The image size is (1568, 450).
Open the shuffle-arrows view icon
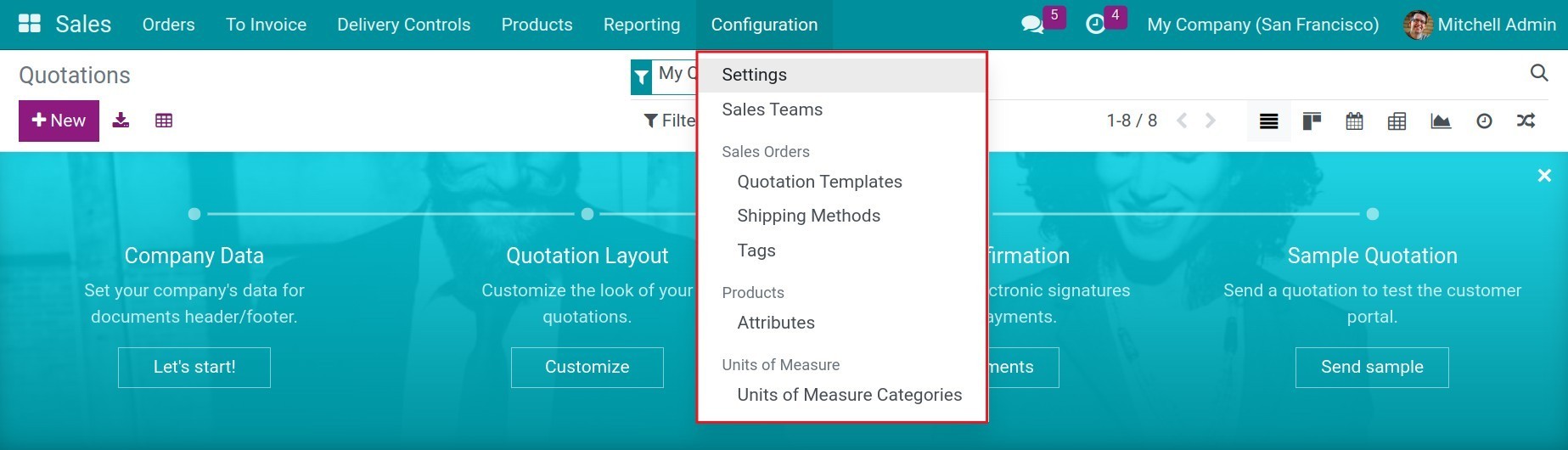pyautogui.click(x=1526, y=121)
